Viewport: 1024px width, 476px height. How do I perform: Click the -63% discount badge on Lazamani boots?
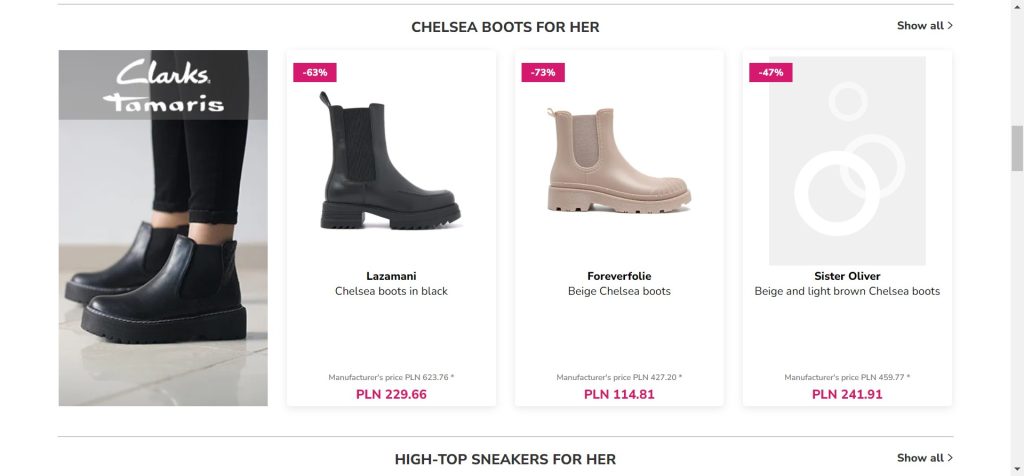point(315,72)
